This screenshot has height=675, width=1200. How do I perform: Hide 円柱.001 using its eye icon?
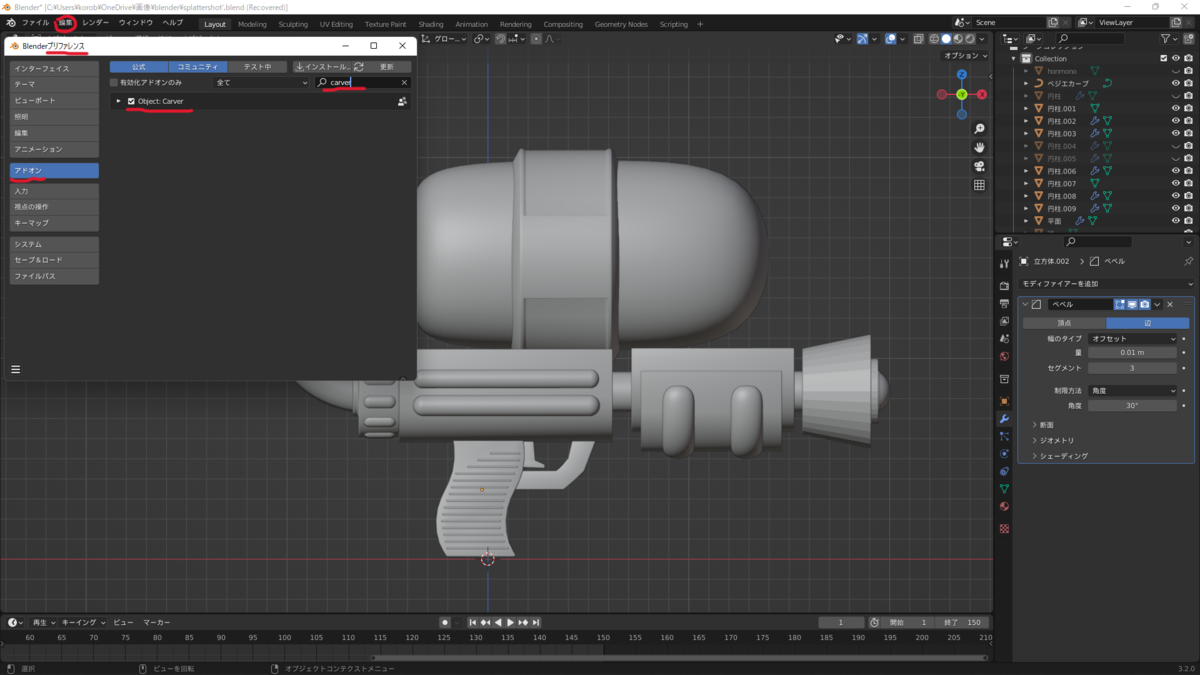pos(1175,109)
